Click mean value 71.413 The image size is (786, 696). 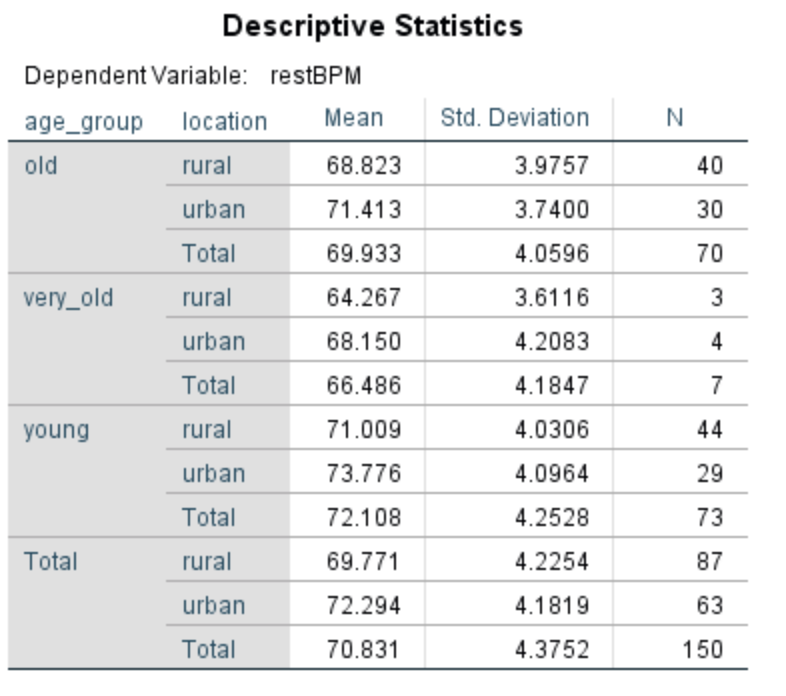363,210
